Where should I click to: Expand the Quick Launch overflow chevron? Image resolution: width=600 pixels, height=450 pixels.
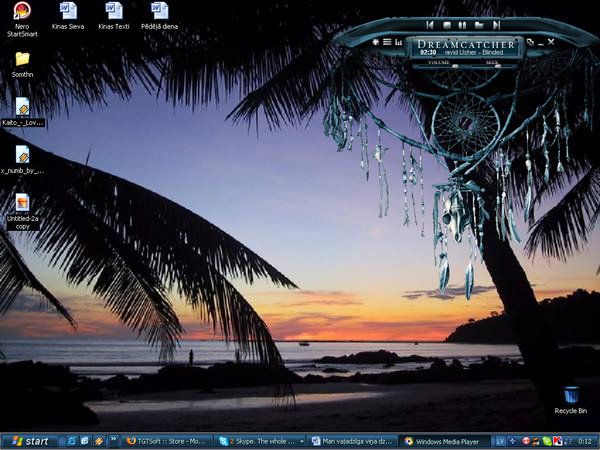coord(113,439)
